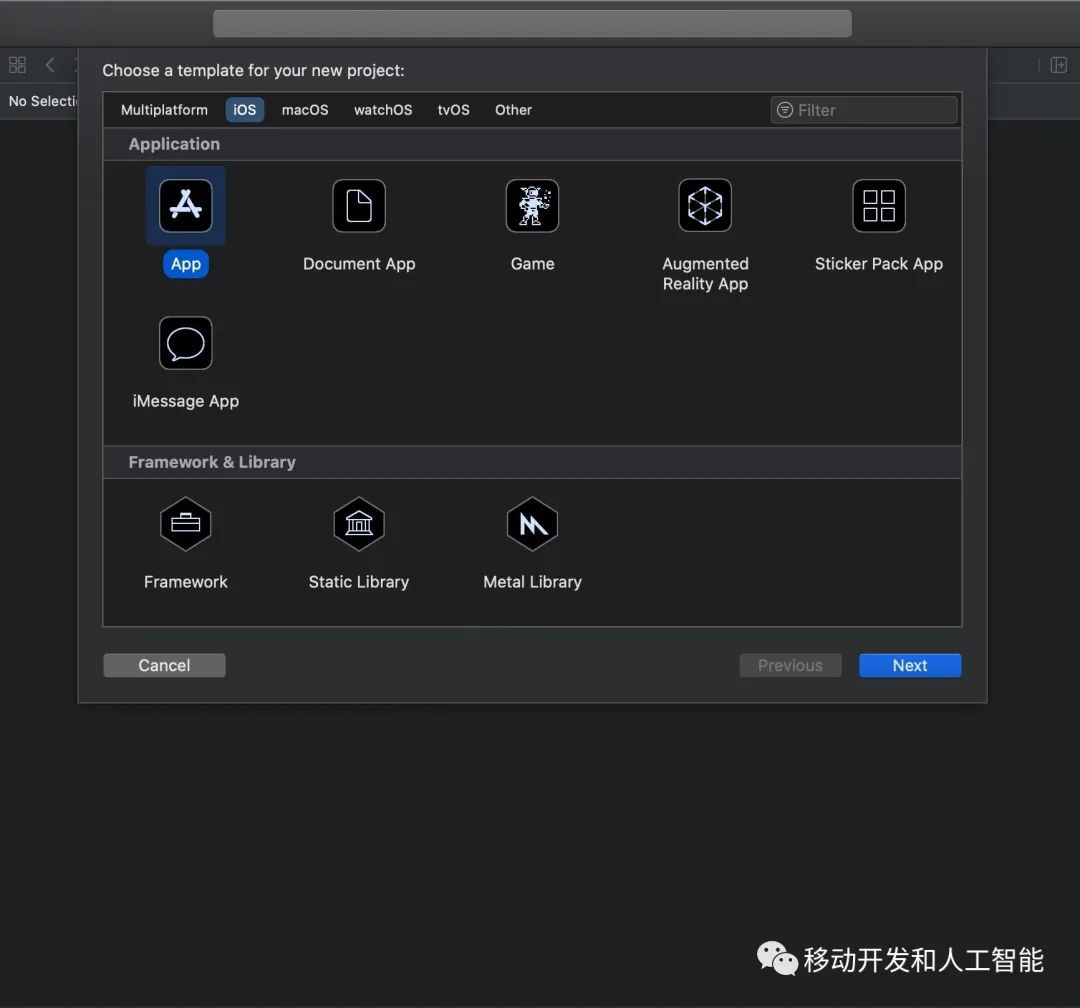The height and width of the screenshot is (1008, 1080).
Task: Click the No Selection text
Action: pos(42,101)
